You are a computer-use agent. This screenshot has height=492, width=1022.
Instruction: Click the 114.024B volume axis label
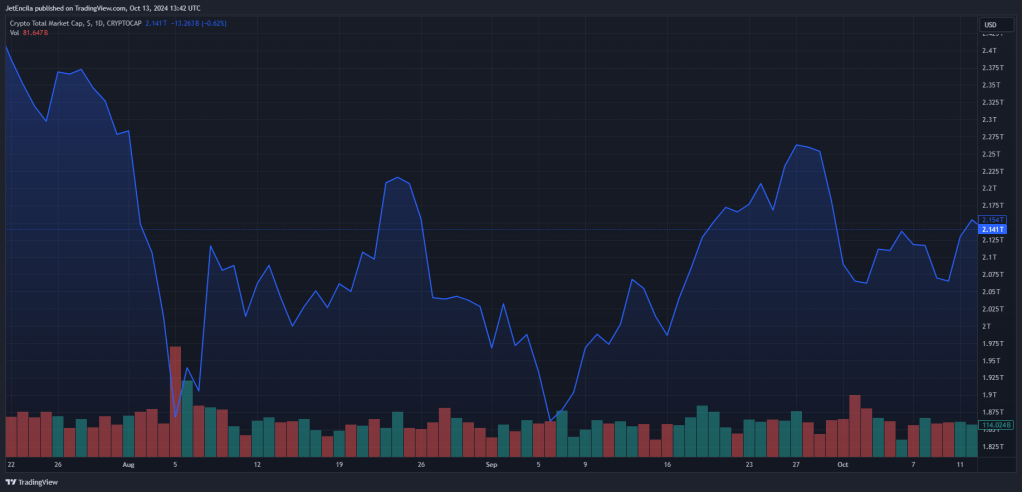click(996, 425)
